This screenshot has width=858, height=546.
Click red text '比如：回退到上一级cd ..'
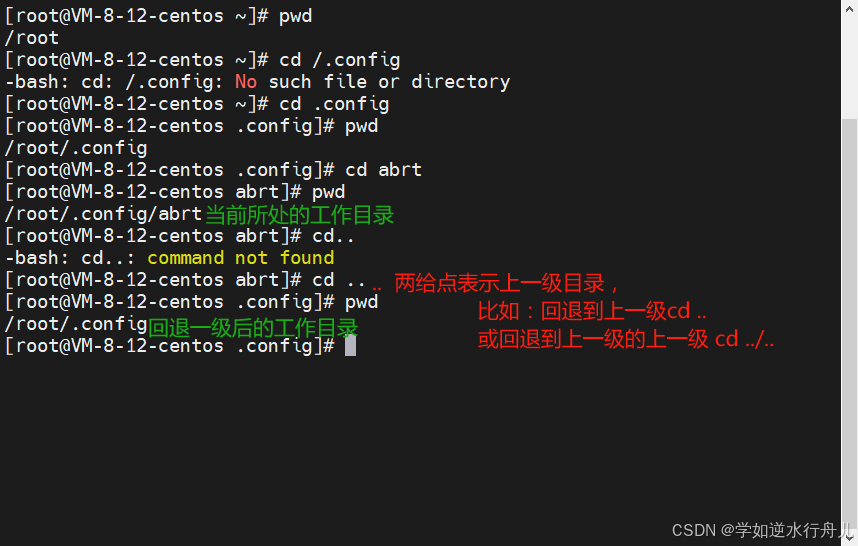pyautogui.click(x=592, y=311)
